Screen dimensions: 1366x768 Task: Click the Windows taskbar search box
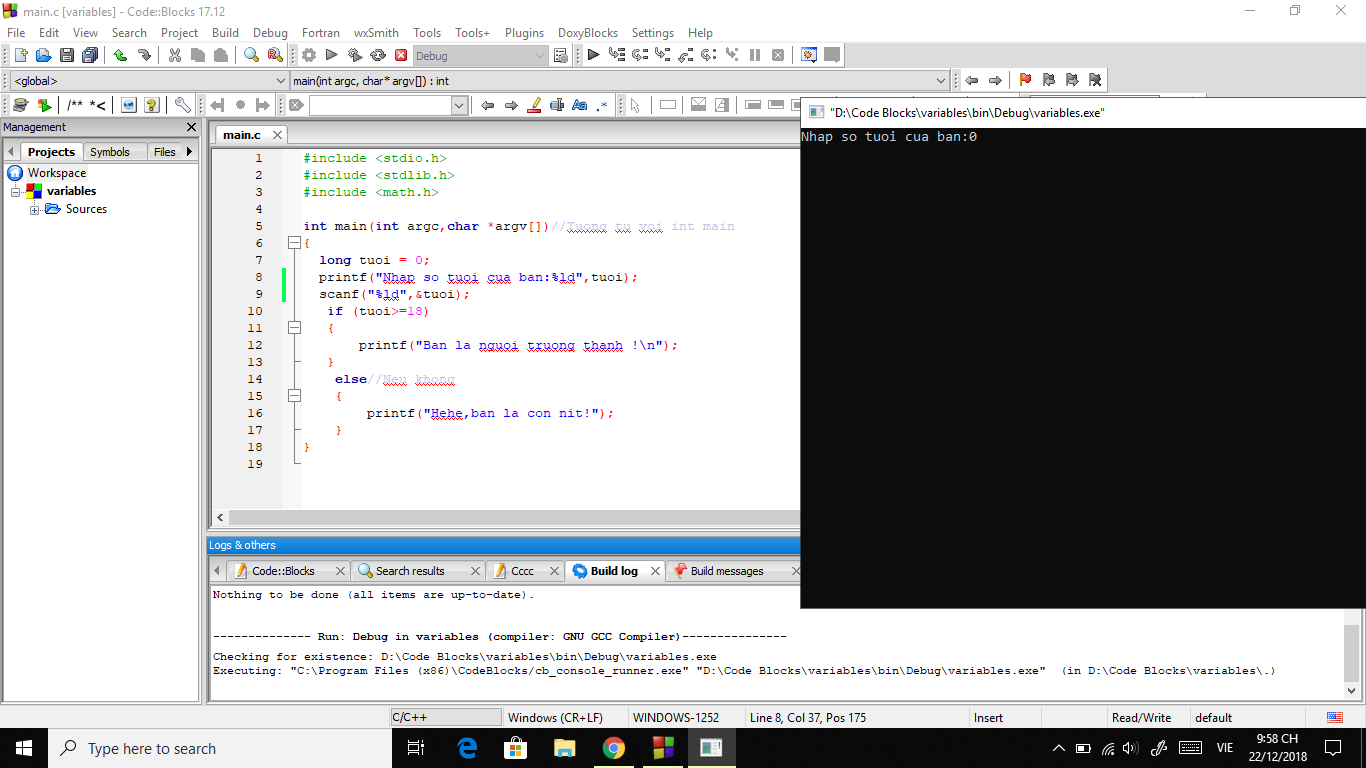click(x=150, y=749)
